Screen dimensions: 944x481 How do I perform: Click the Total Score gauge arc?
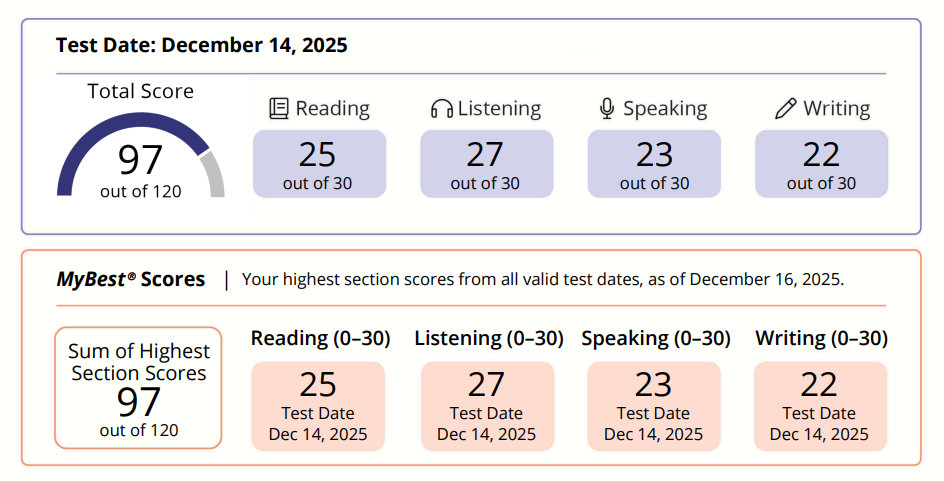point(140,154)
